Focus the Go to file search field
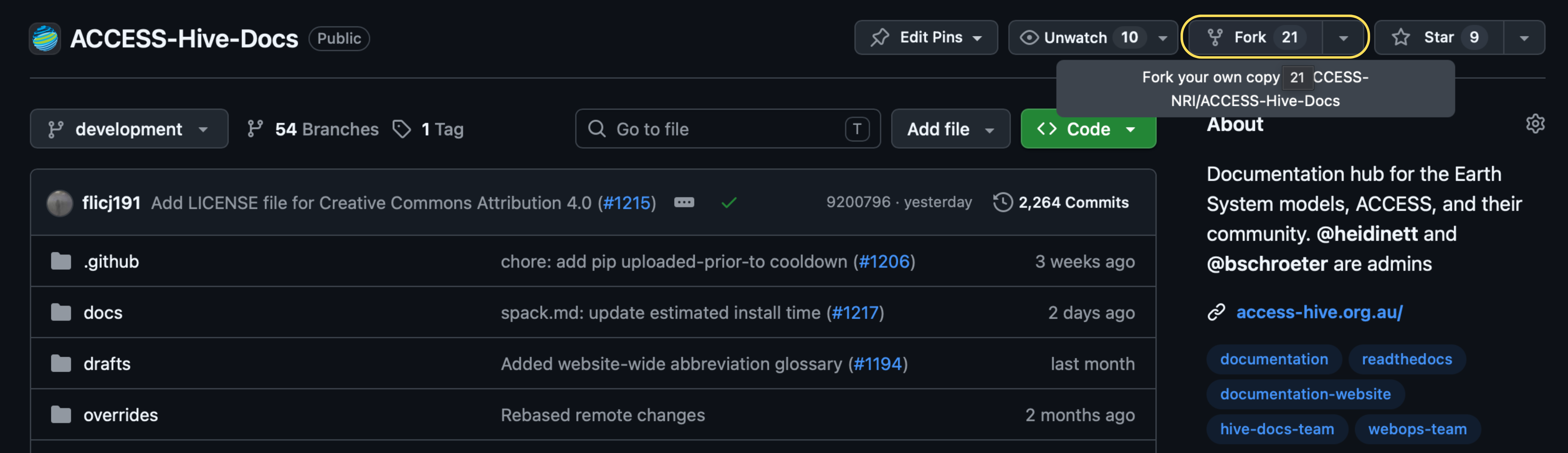Viewport: 1568px width, 453px height. [x=728, y=129]
